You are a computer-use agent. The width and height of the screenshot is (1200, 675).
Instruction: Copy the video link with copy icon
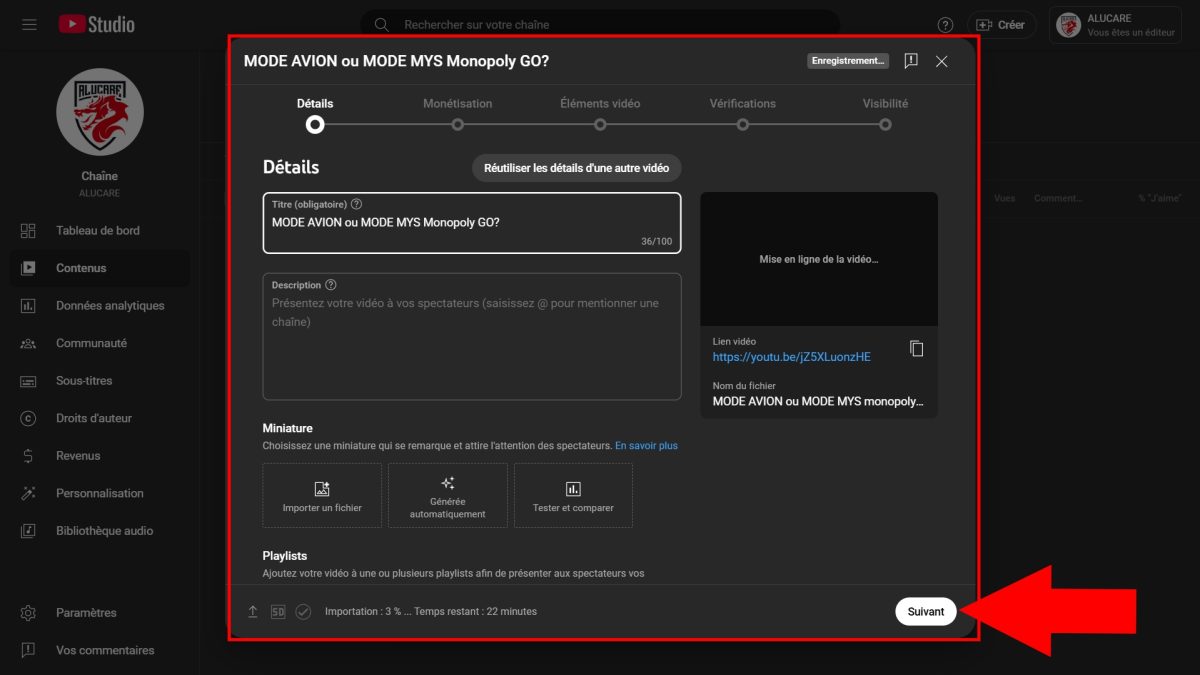tap(916, 349)
